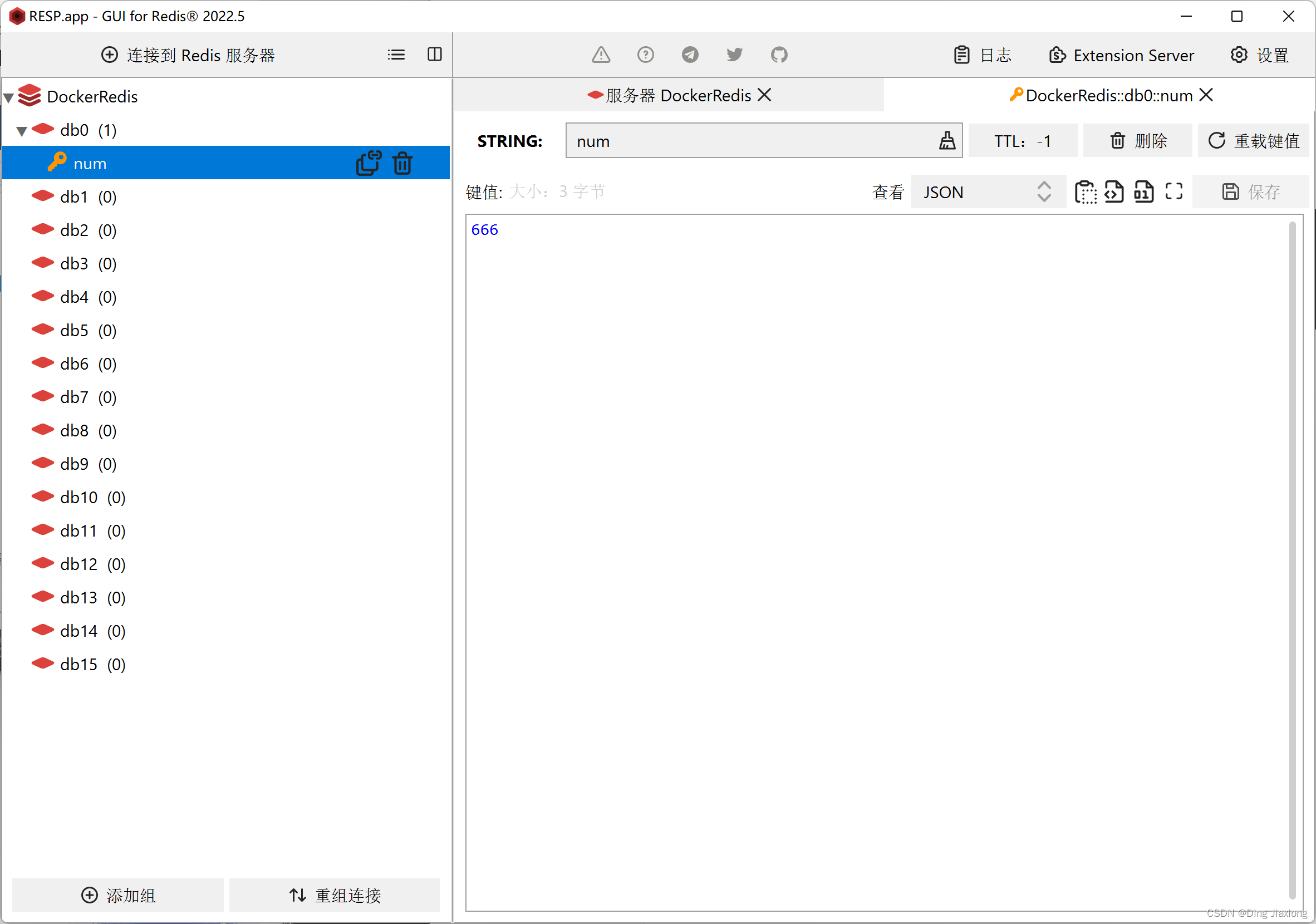Image resolution: width=1316 pixels, height=924 pixels.
Task: Click the 重组连接 regroup connections button
Action: [x=335, y=894]
